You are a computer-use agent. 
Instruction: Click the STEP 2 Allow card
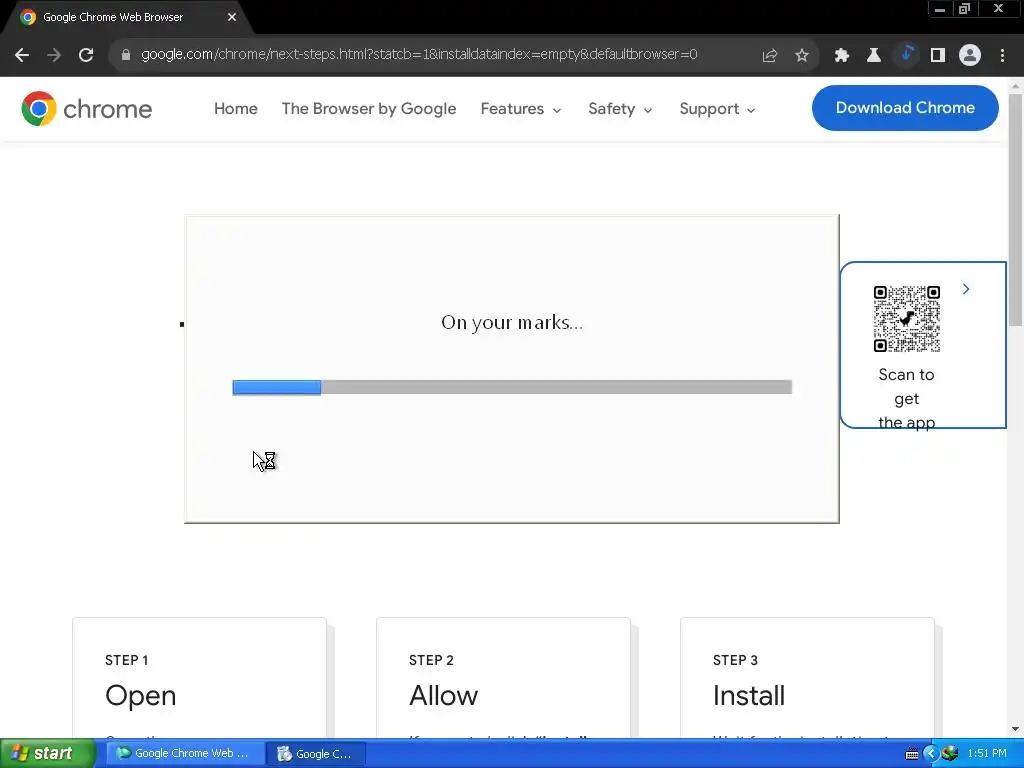pos(503,678)
